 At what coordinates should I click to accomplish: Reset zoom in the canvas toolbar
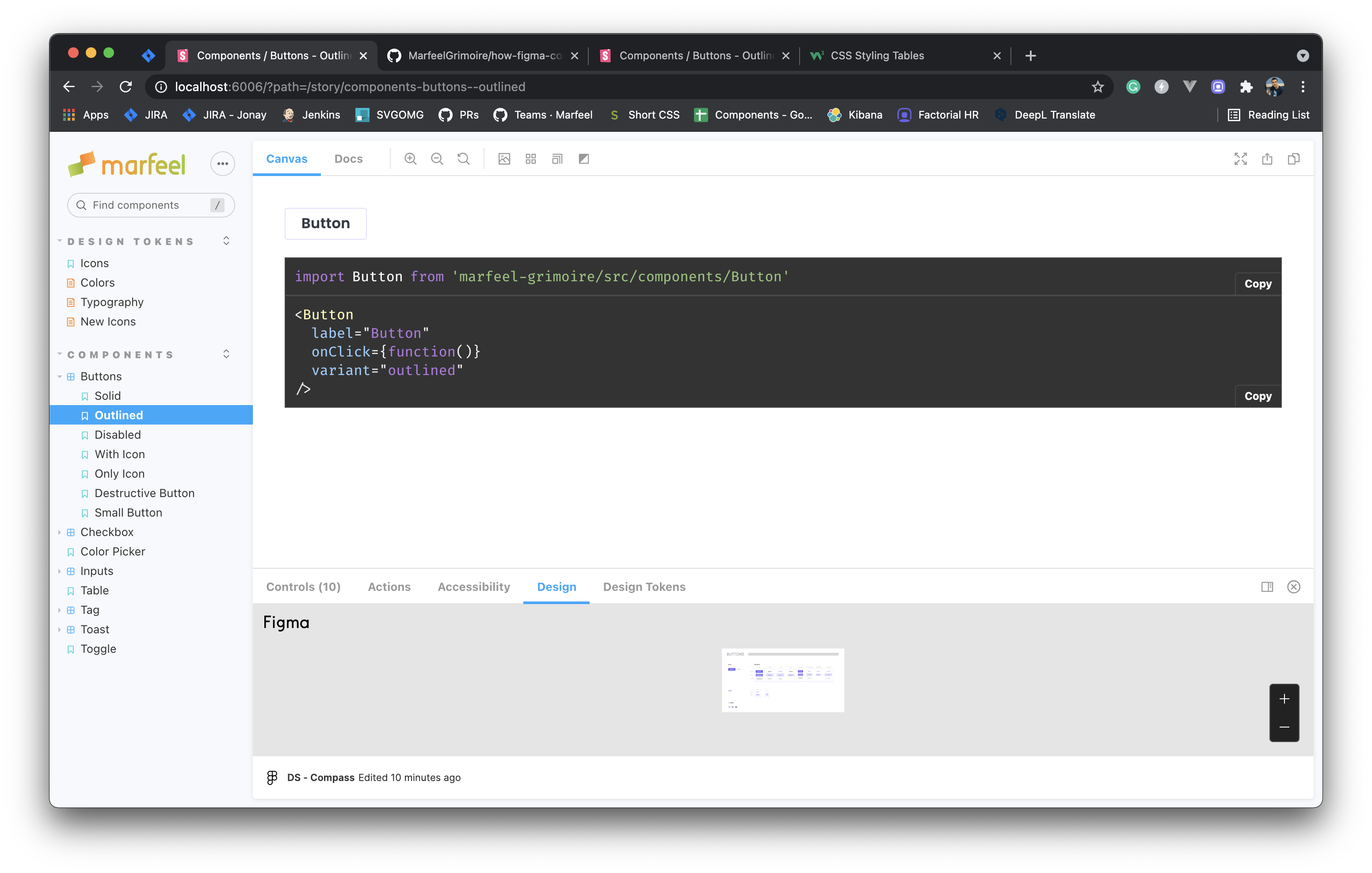point(464,159)
